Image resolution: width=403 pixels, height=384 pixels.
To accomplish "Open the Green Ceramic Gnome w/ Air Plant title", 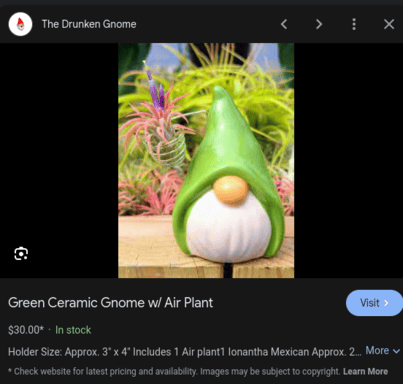I will [x=110, y=303].
